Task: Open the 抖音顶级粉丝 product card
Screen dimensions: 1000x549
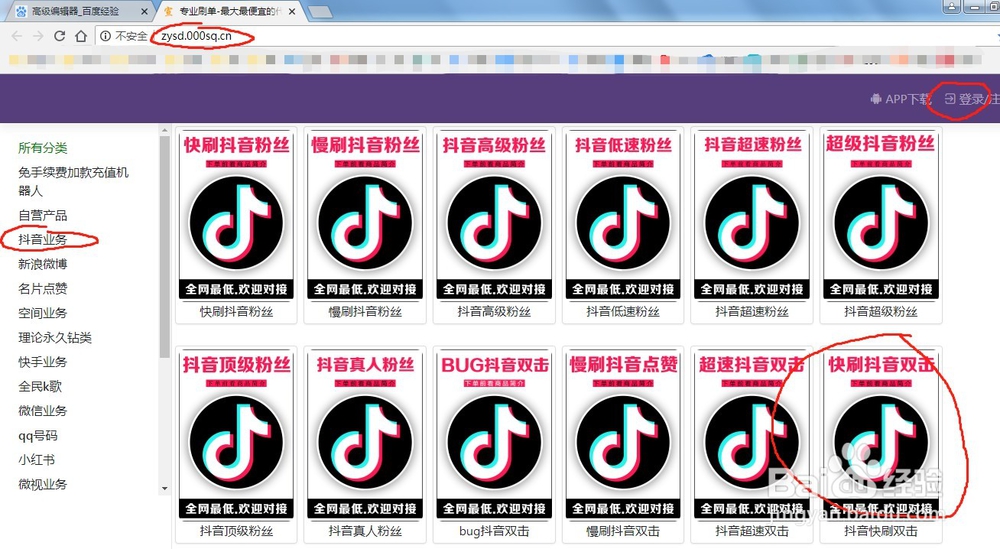Action: 236,444
